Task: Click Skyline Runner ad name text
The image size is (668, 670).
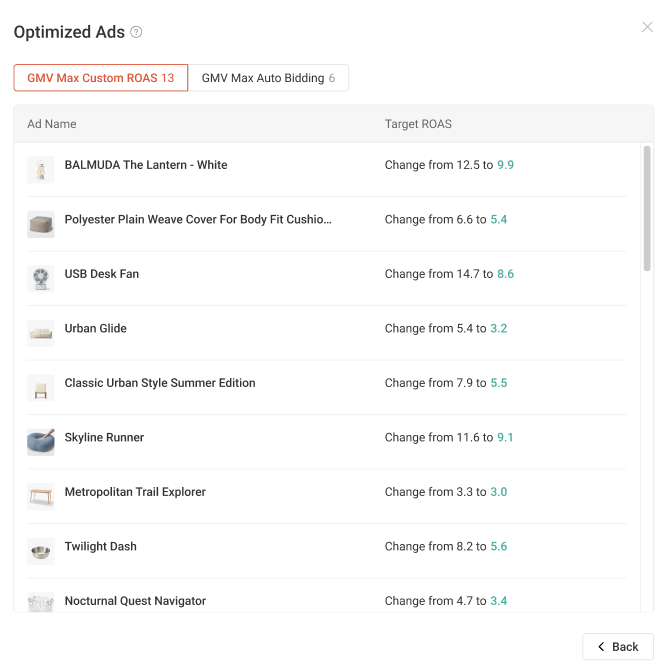Action: tap(104, 438)
